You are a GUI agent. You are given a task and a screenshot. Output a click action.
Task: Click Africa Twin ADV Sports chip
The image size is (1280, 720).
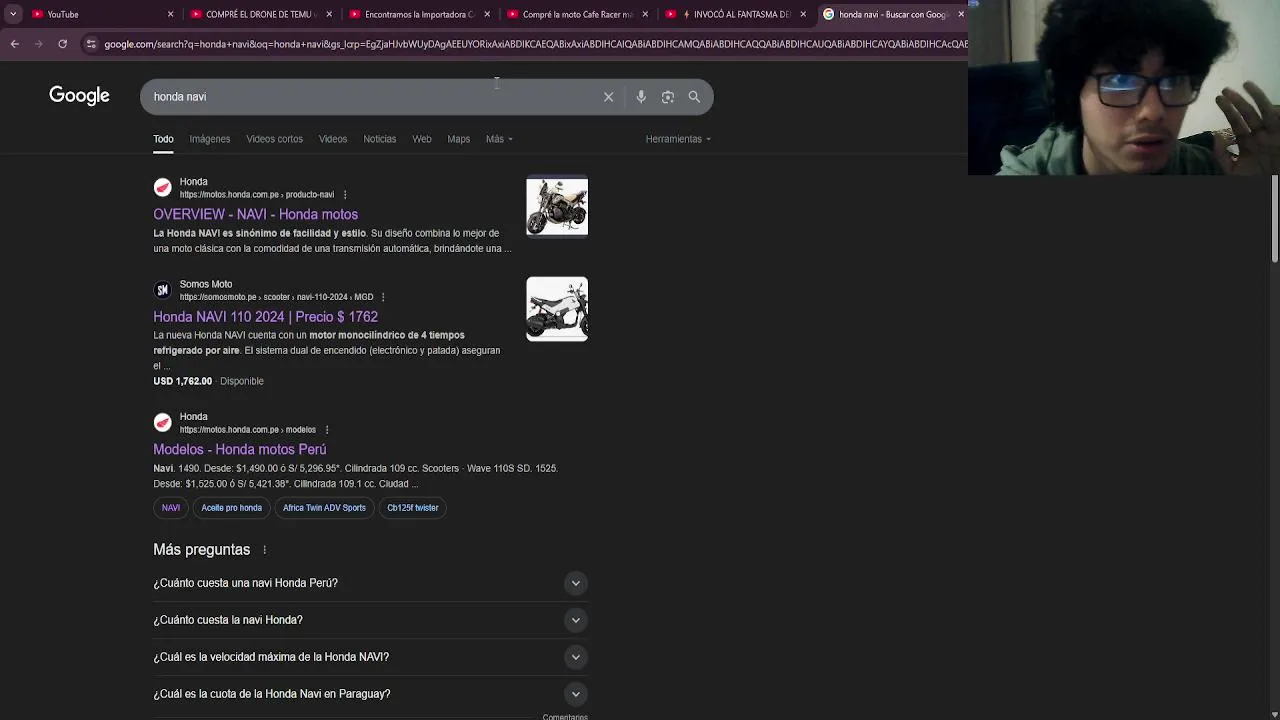pyautogui.click(x=324, y=508)
